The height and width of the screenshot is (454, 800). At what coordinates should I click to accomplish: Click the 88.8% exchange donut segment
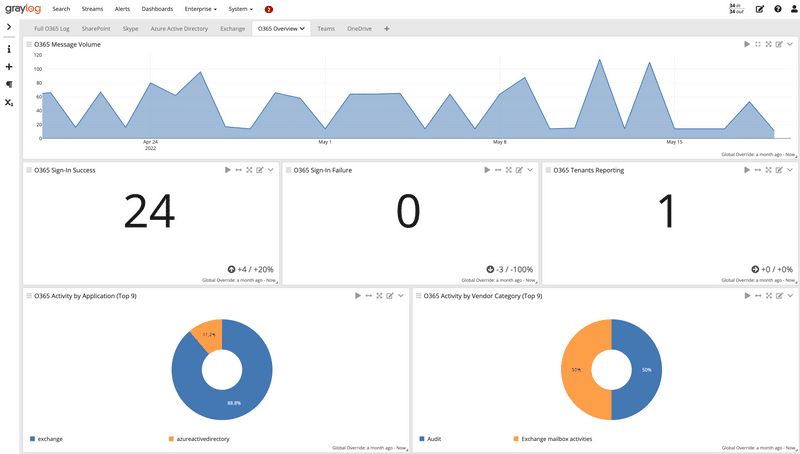(x=234, y=403)
